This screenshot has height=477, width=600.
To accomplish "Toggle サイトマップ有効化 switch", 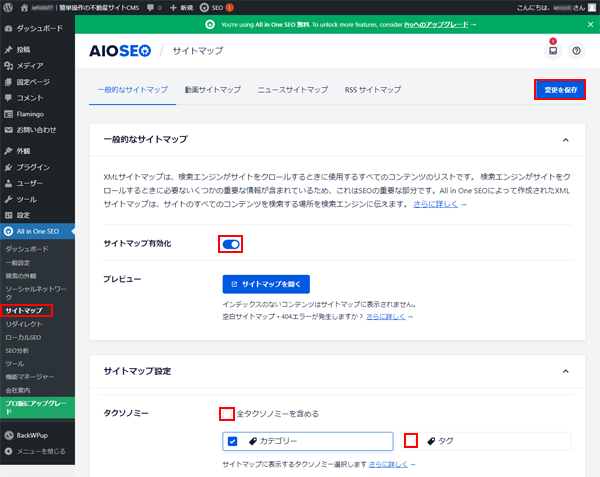I will coord(231,244).
